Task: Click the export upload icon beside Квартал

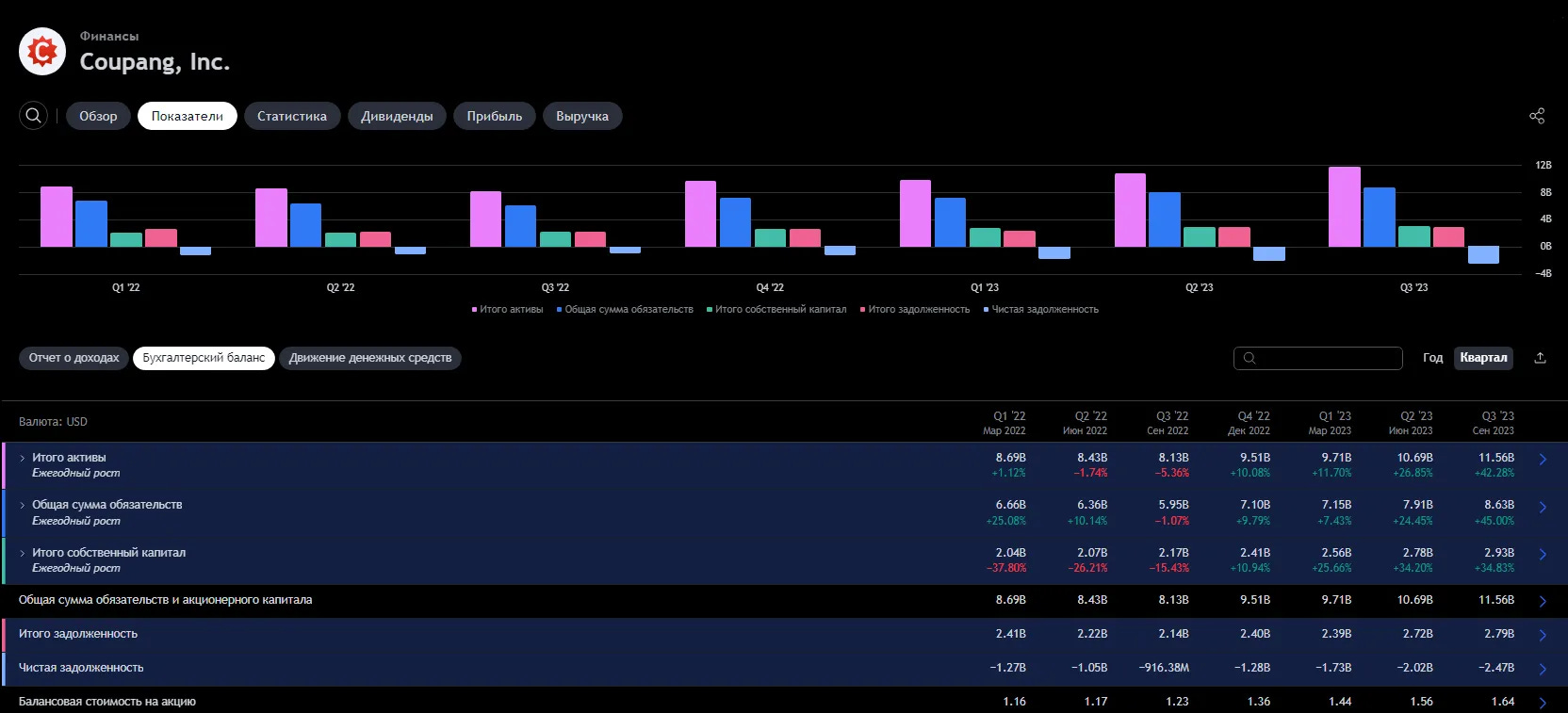Action: (1540, 358)
